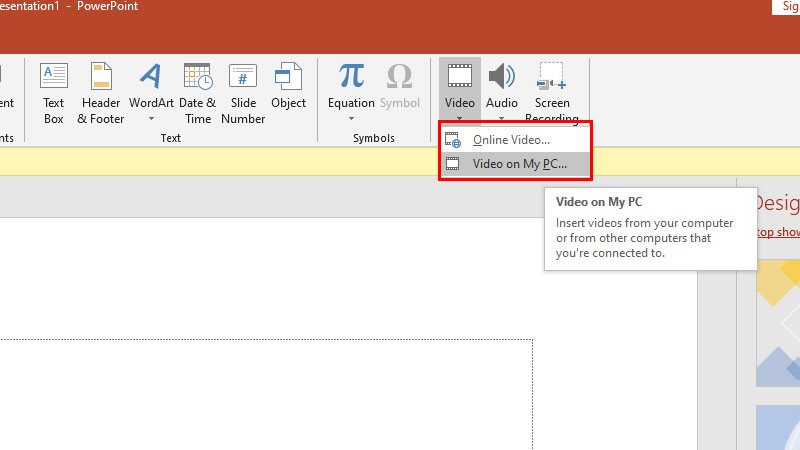Viewport: 800px width, 450px height.
Task: Insert Date & Time
Action: (x=197, y=93)
